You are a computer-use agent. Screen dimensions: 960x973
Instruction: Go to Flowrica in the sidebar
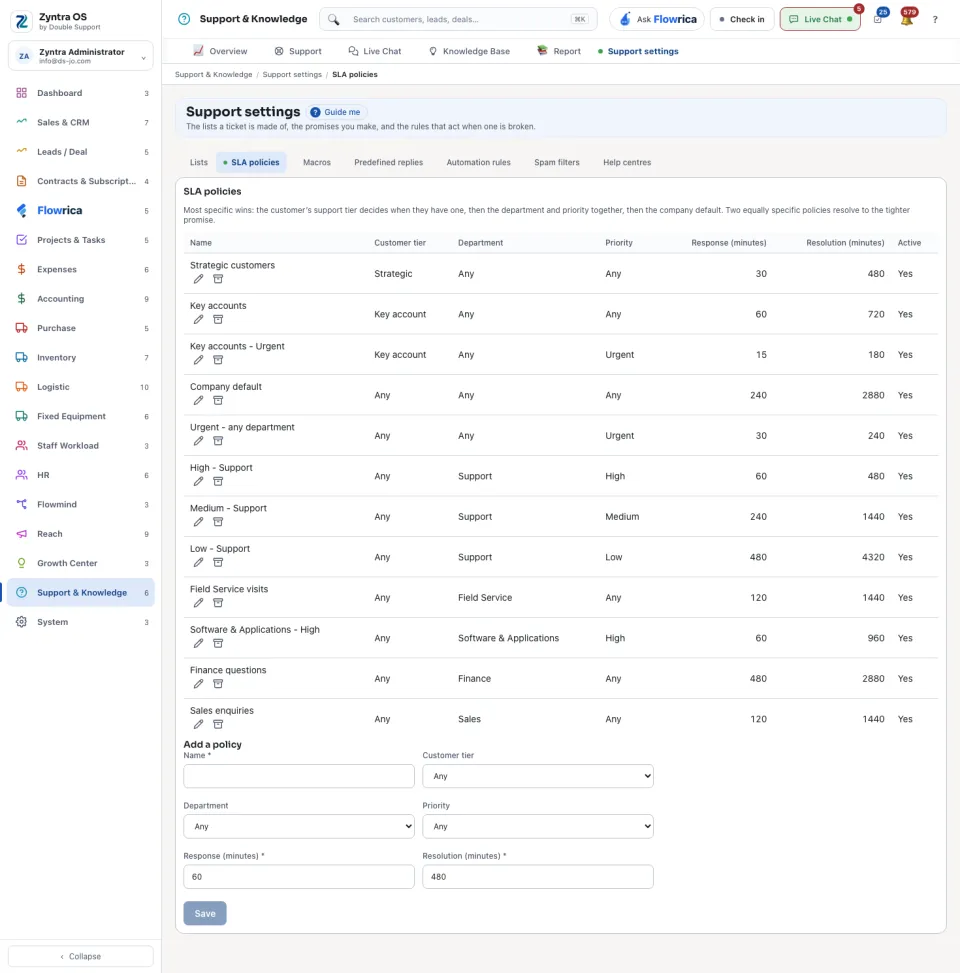(x=81, y=210)
